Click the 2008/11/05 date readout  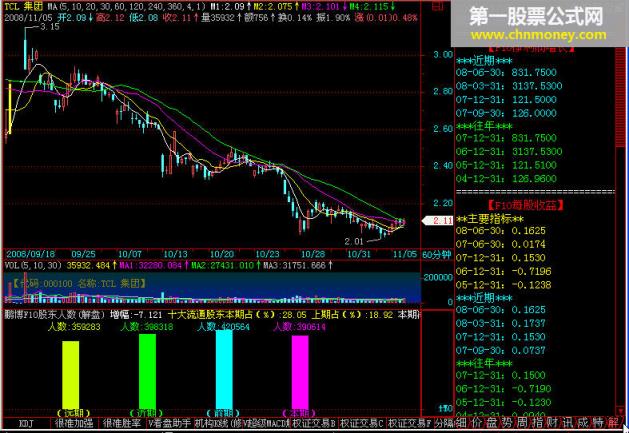(x=28, y=18)
